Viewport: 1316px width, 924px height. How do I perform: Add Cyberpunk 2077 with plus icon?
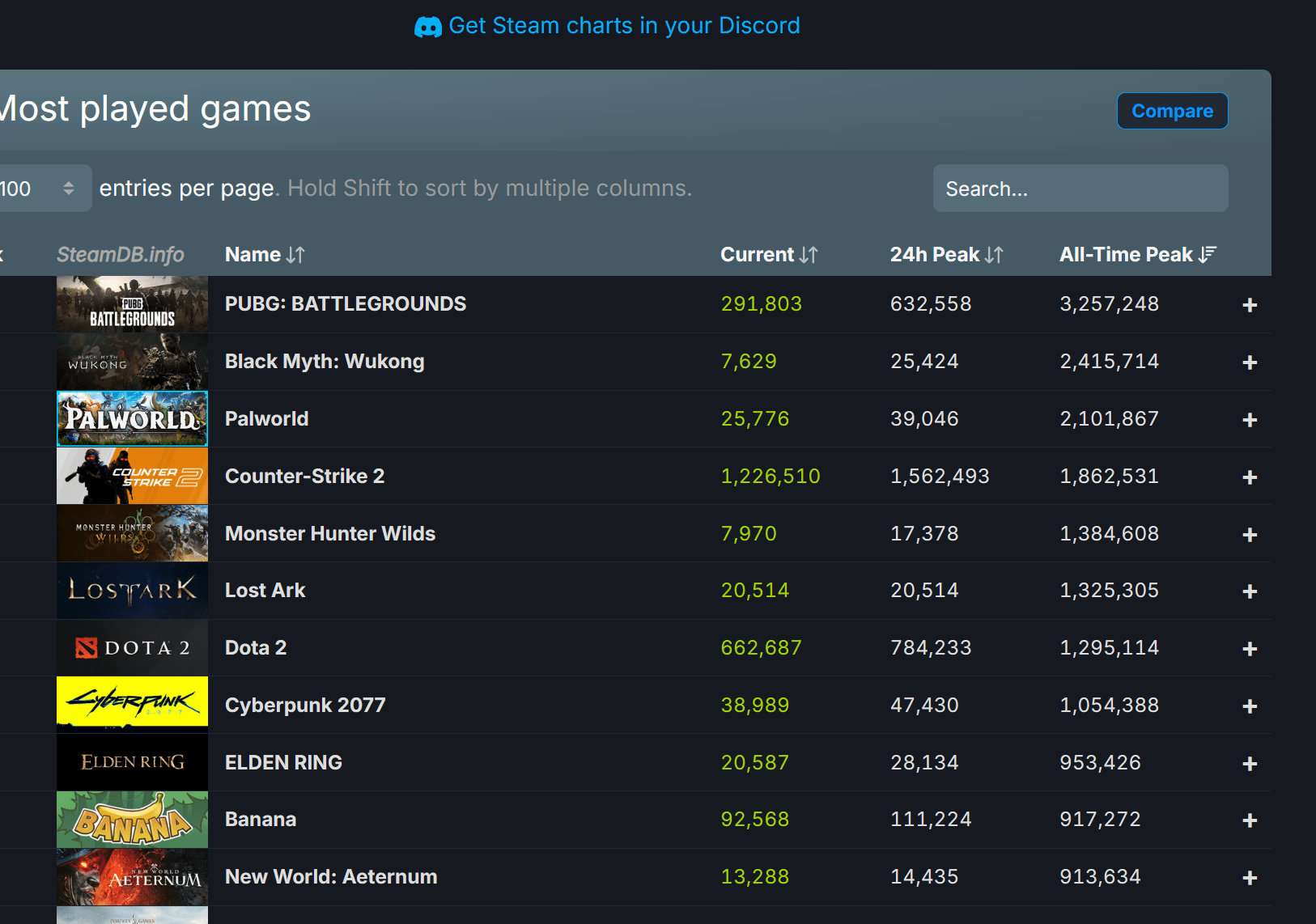click(1250, 706)
